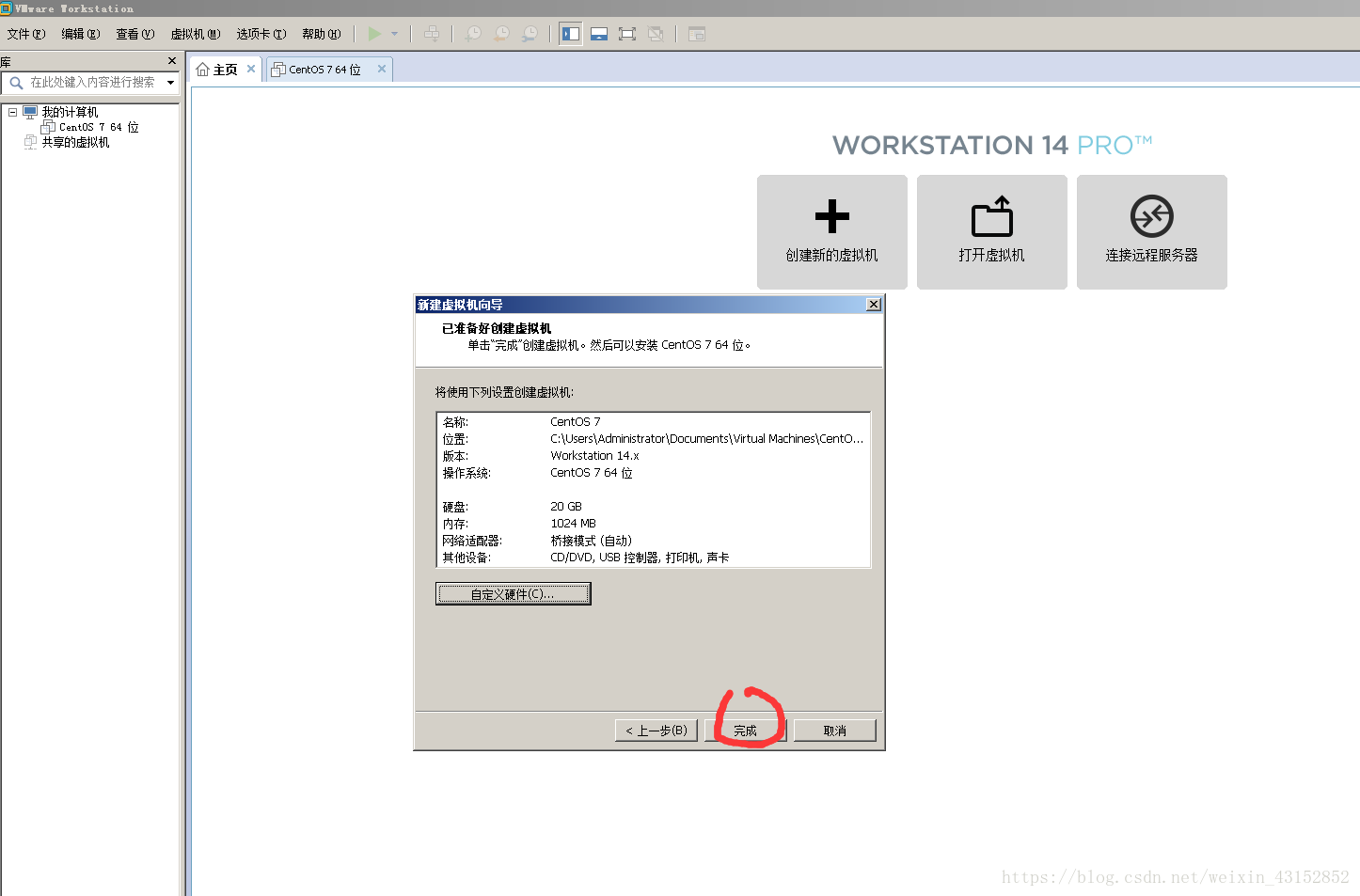The width and height of the screenshot is (1360, 896).
Task: Click the take snapshot toolbar icon
Action: point(474,34)
